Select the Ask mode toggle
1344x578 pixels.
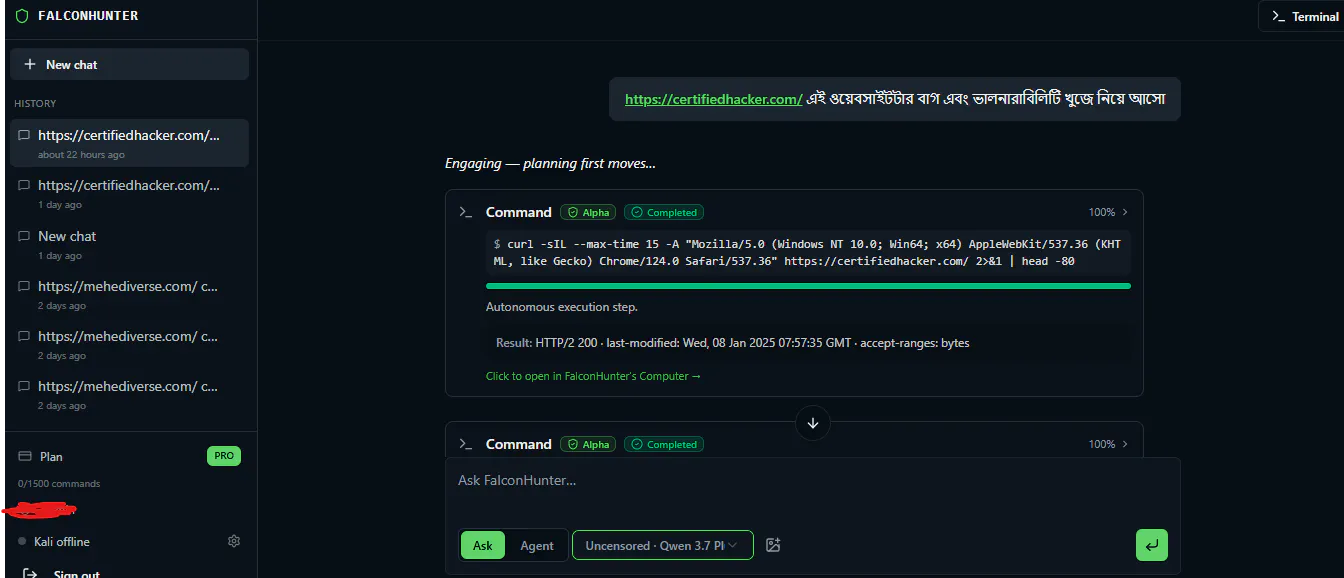(x=483, y=545)
